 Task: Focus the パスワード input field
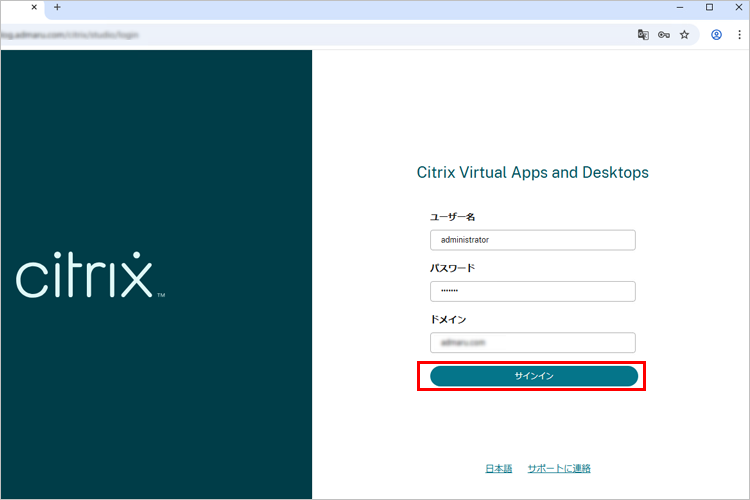coord(532,291)
